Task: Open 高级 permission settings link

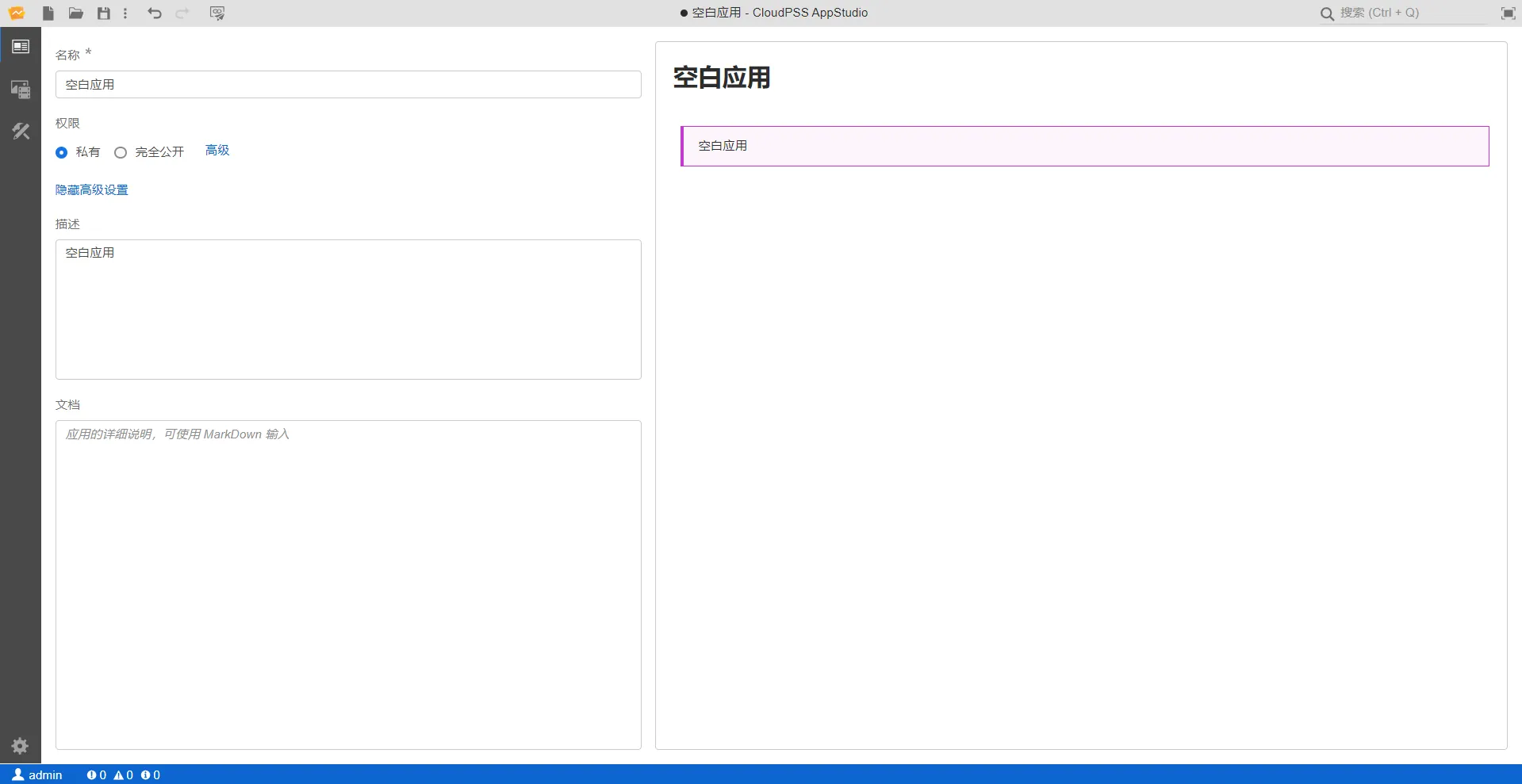Action: coord(217,150)
